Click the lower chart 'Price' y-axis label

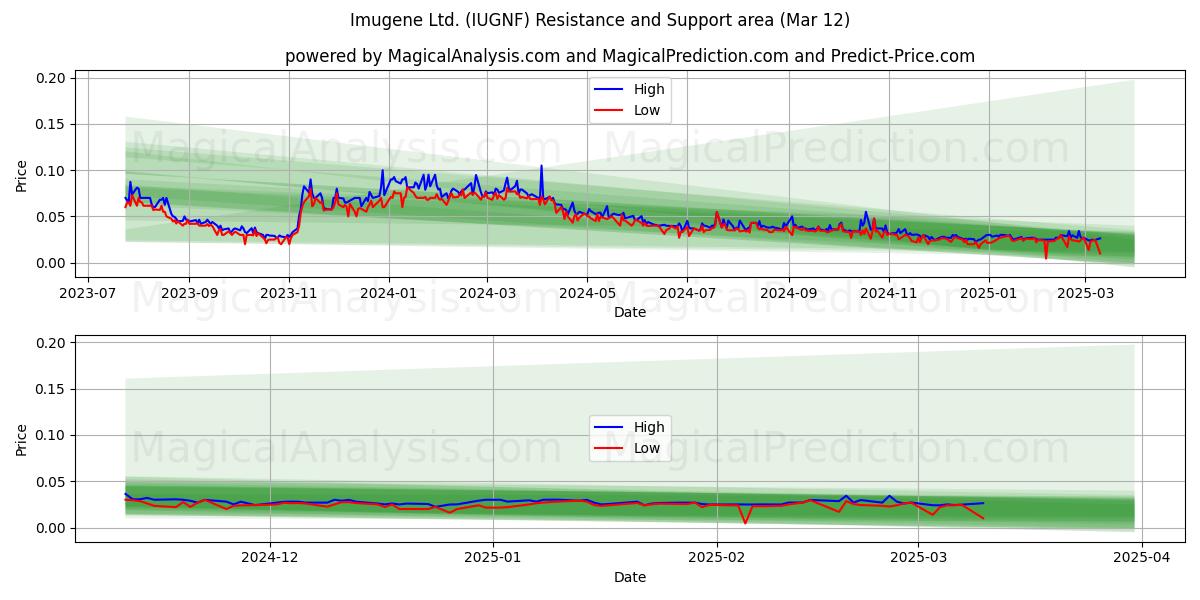(22, 439)
